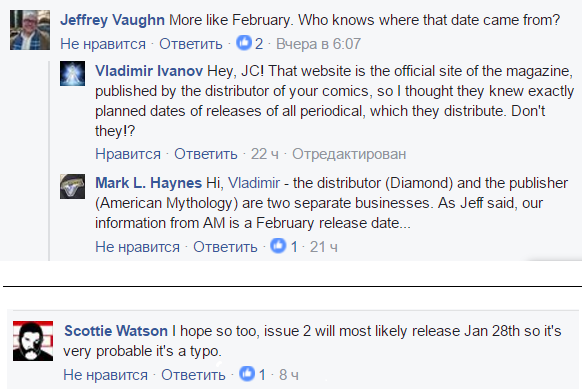Viewport: 582px width, 390px height.
Task: View likes icon on Jeffrey Vaughn's comment
Action: (244, 43)
